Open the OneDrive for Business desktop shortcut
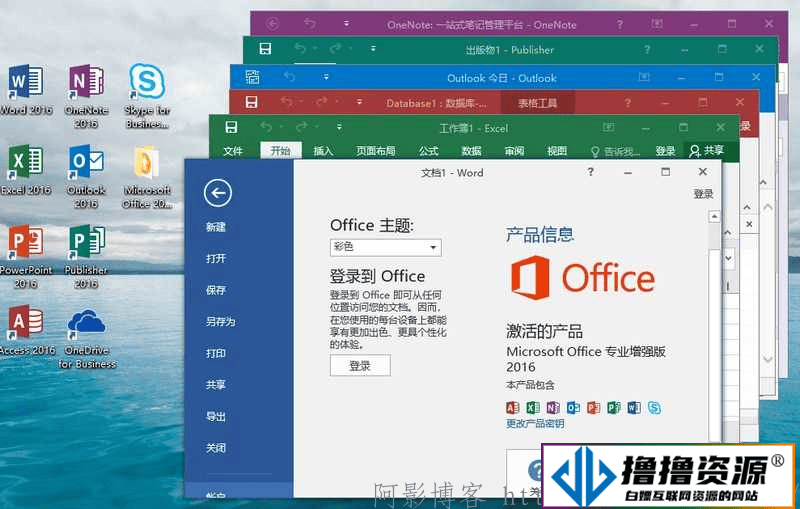This screenshot has width=800, height=509. tap(87, 338)
